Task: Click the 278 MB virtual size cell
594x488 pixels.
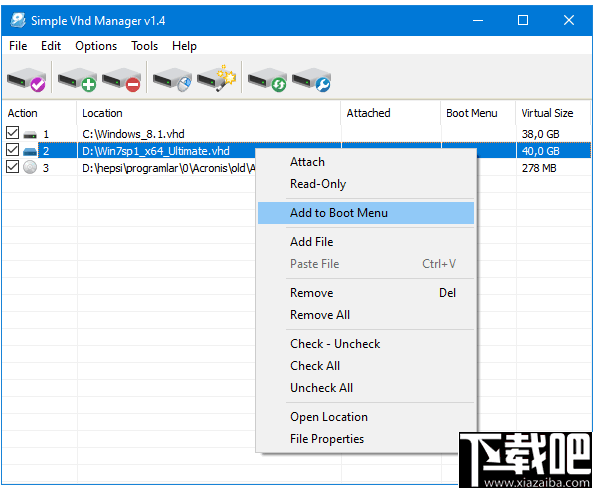Action: pyautogui.click(x=539, y=168)
